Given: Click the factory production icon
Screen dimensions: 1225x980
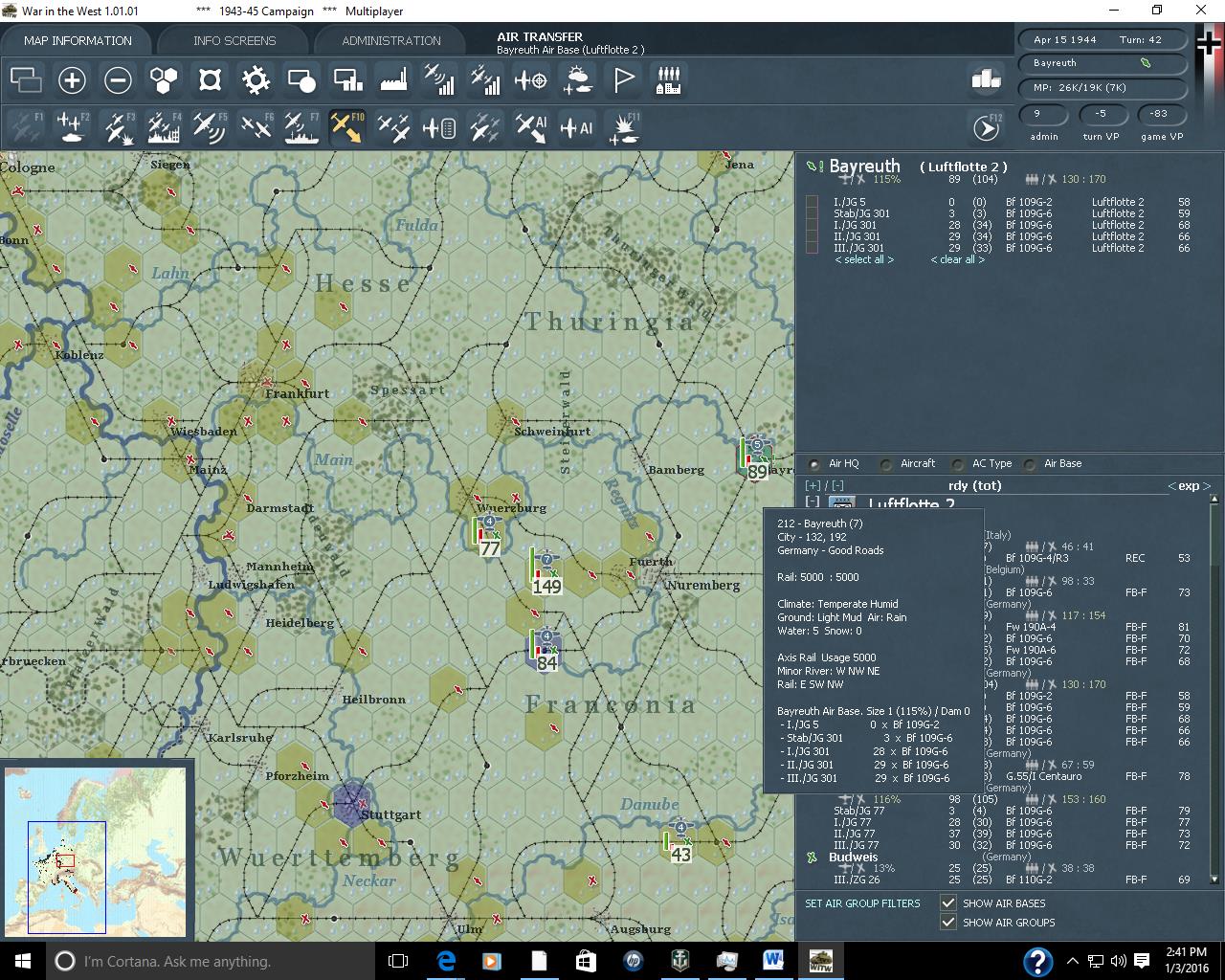Looking at the screenshot, I should click(x=393, y=80).
